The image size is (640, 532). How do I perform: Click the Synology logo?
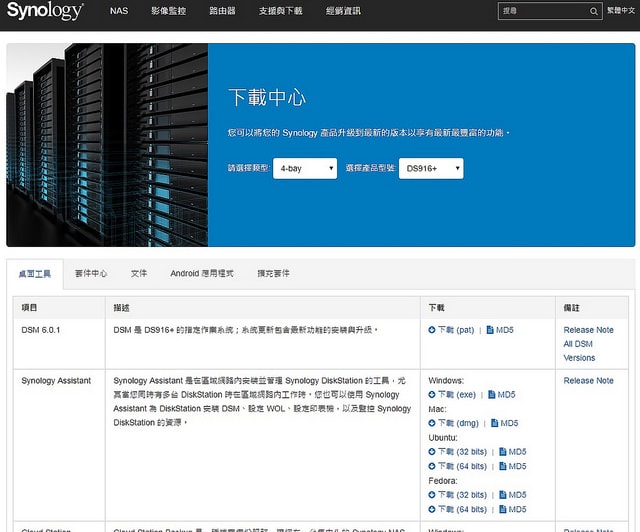click(x=45, y=12)
